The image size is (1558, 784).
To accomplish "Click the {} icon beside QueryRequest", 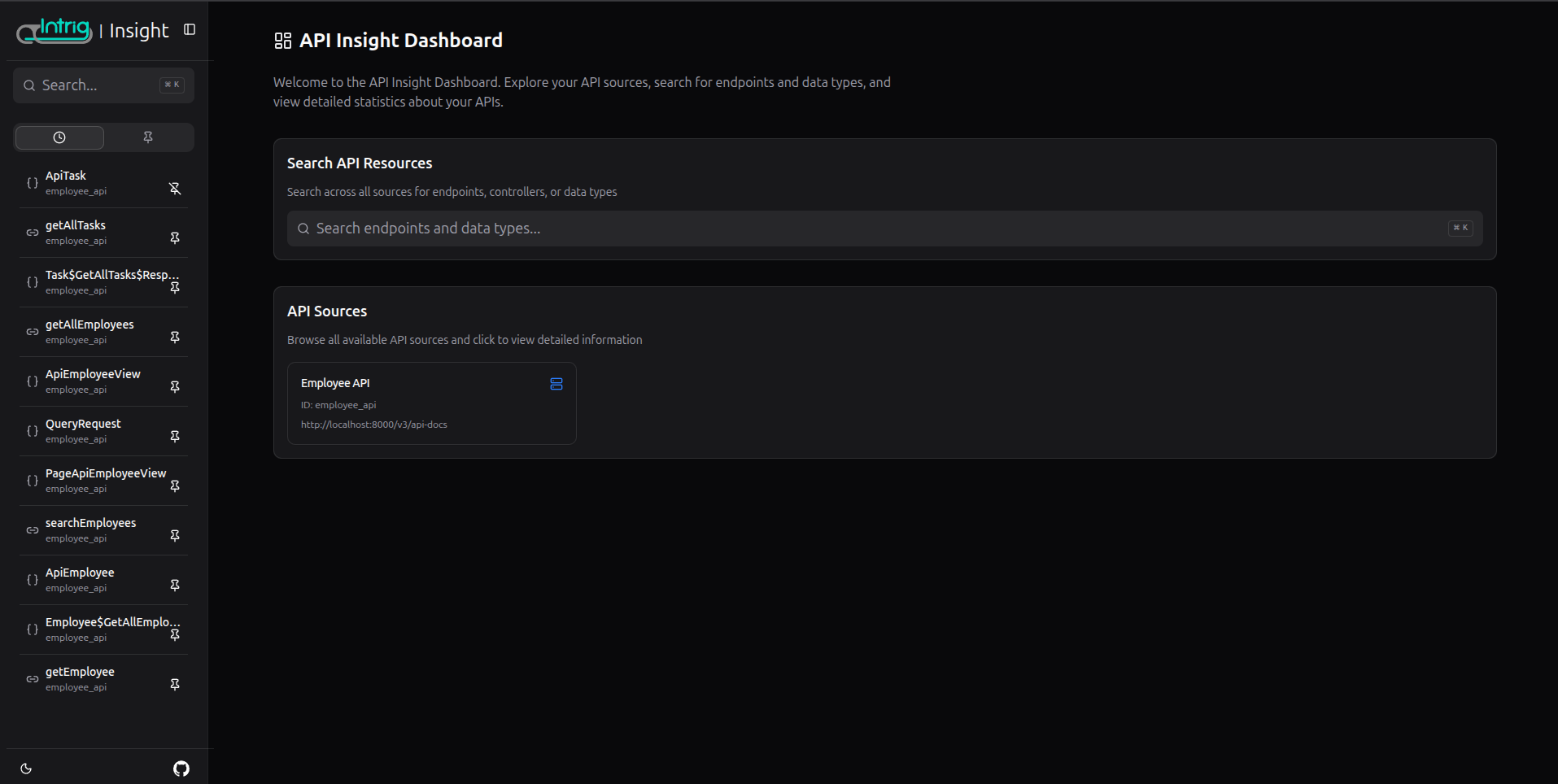I will point(32,431).
